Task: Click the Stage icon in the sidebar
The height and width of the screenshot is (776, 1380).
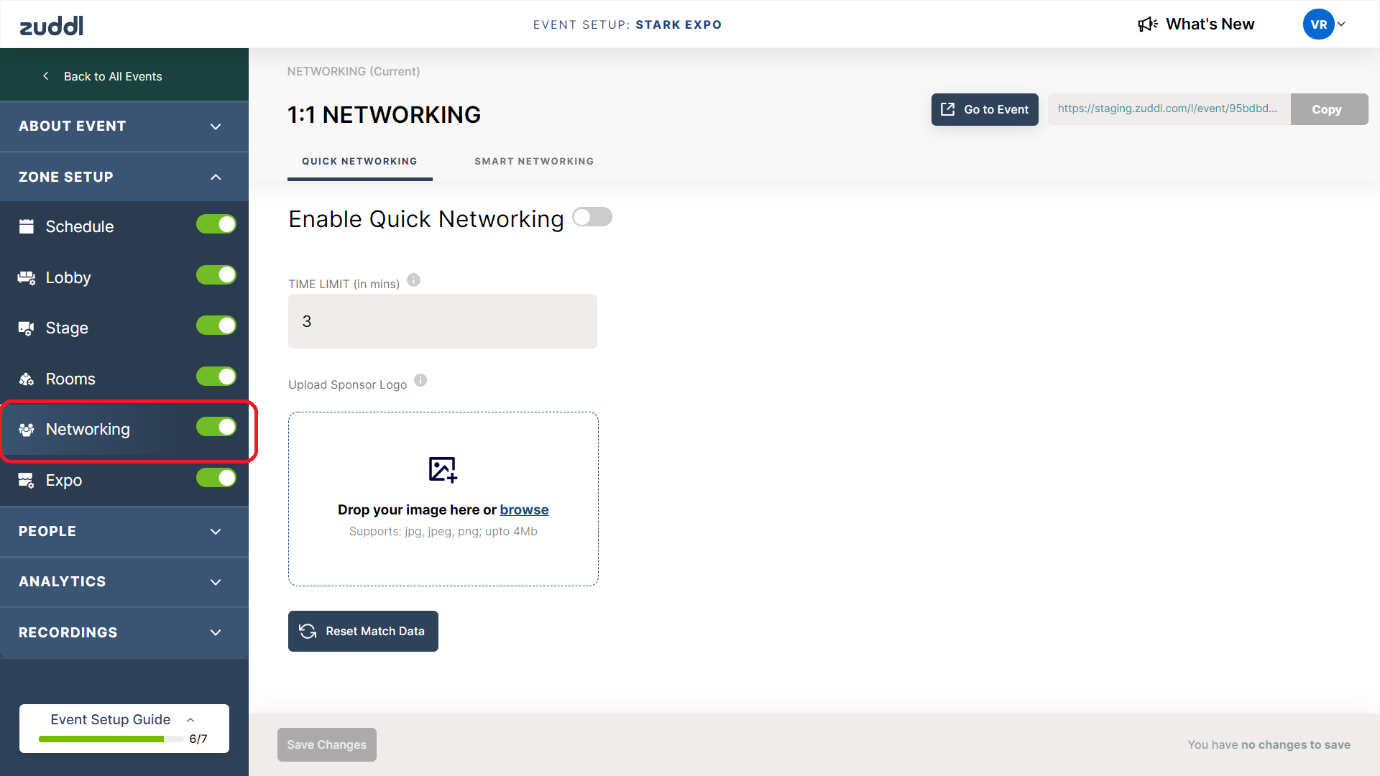Action: point(27,328)
